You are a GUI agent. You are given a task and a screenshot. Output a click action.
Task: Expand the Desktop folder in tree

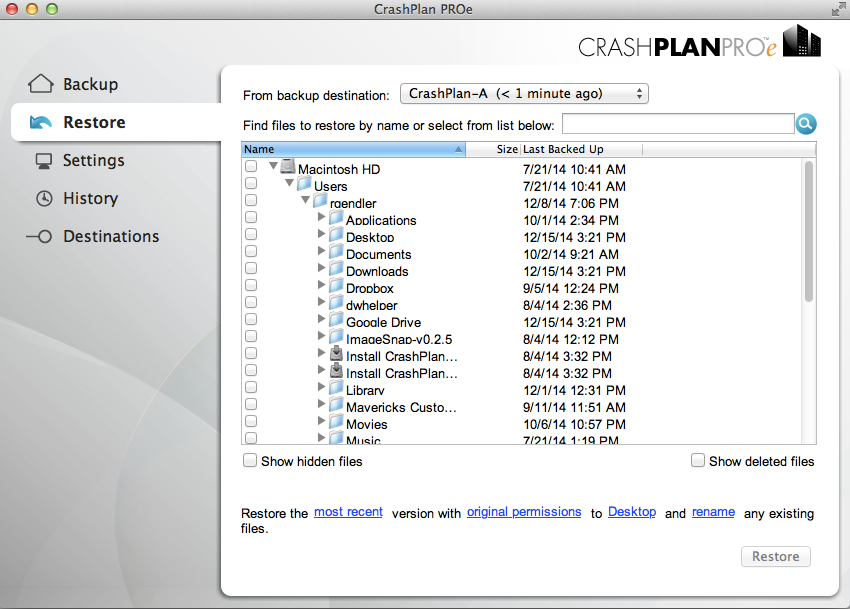click(x=321, y=234)
